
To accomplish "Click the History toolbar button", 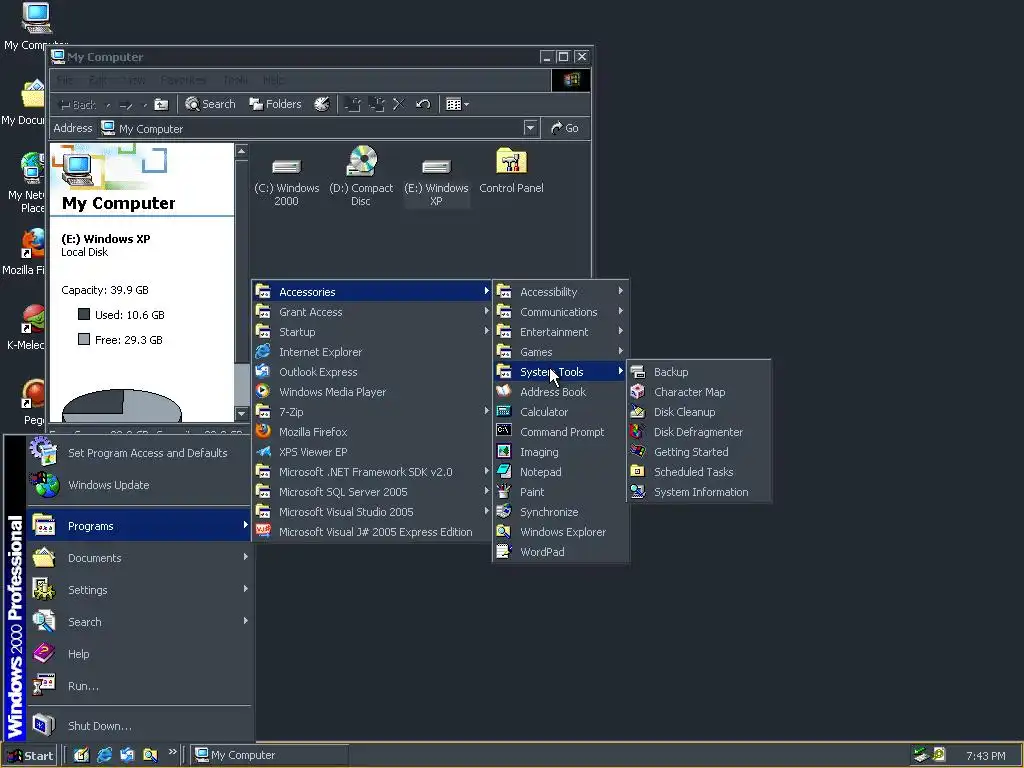I will pyautogui.click(x=322, y=104).
